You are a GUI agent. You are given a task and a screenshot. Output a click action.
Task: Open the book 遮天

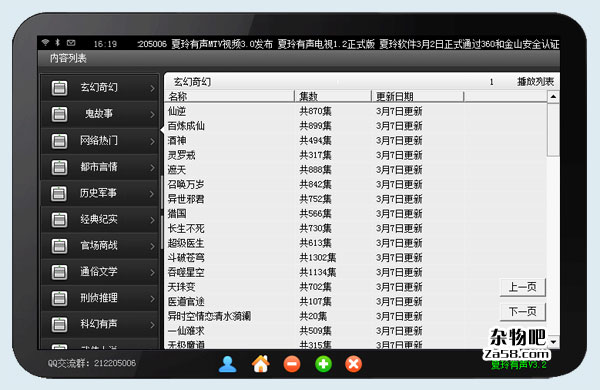pos(177,170)
